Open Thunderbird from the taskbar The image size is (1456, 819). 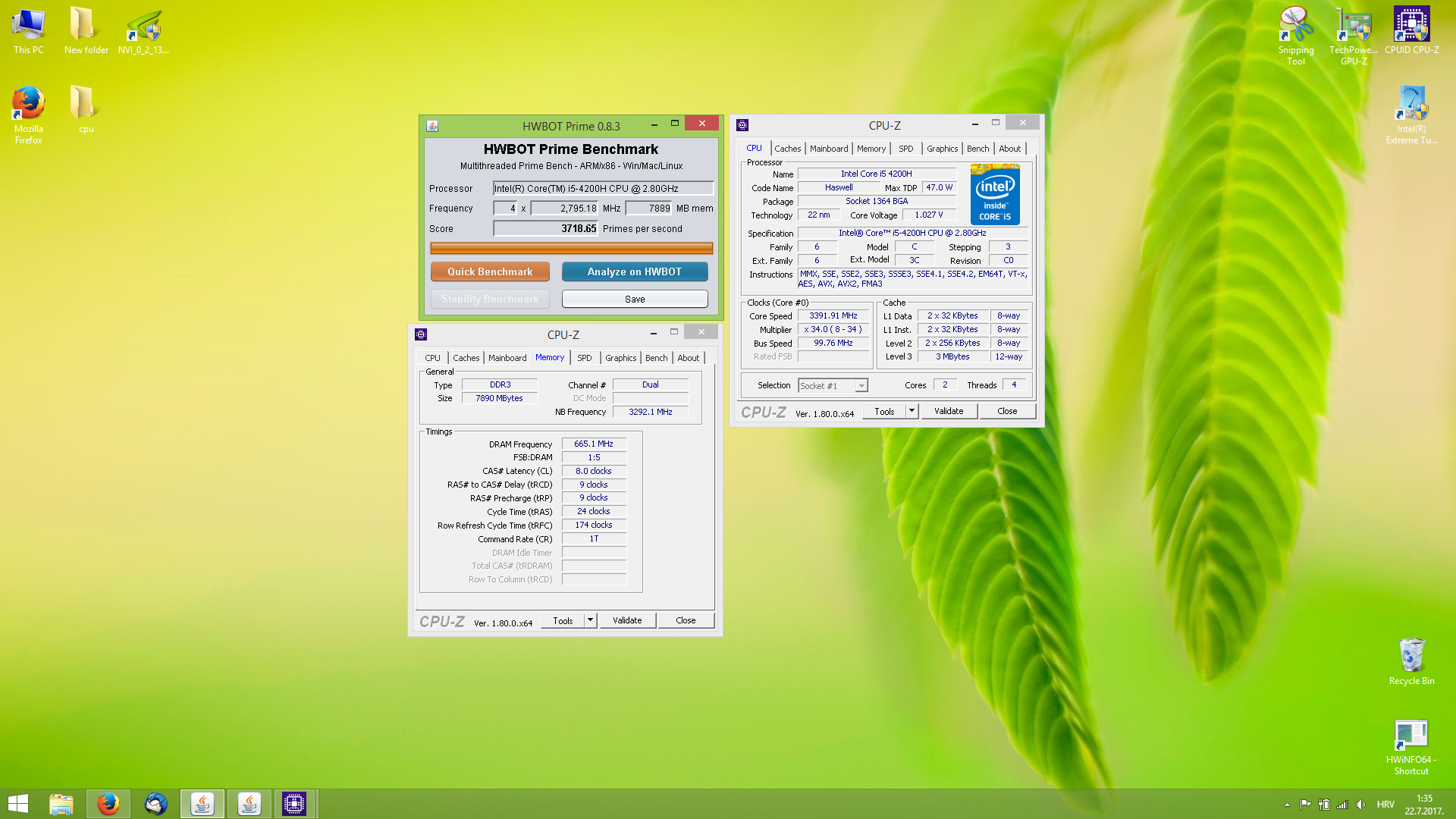point(155,804)
